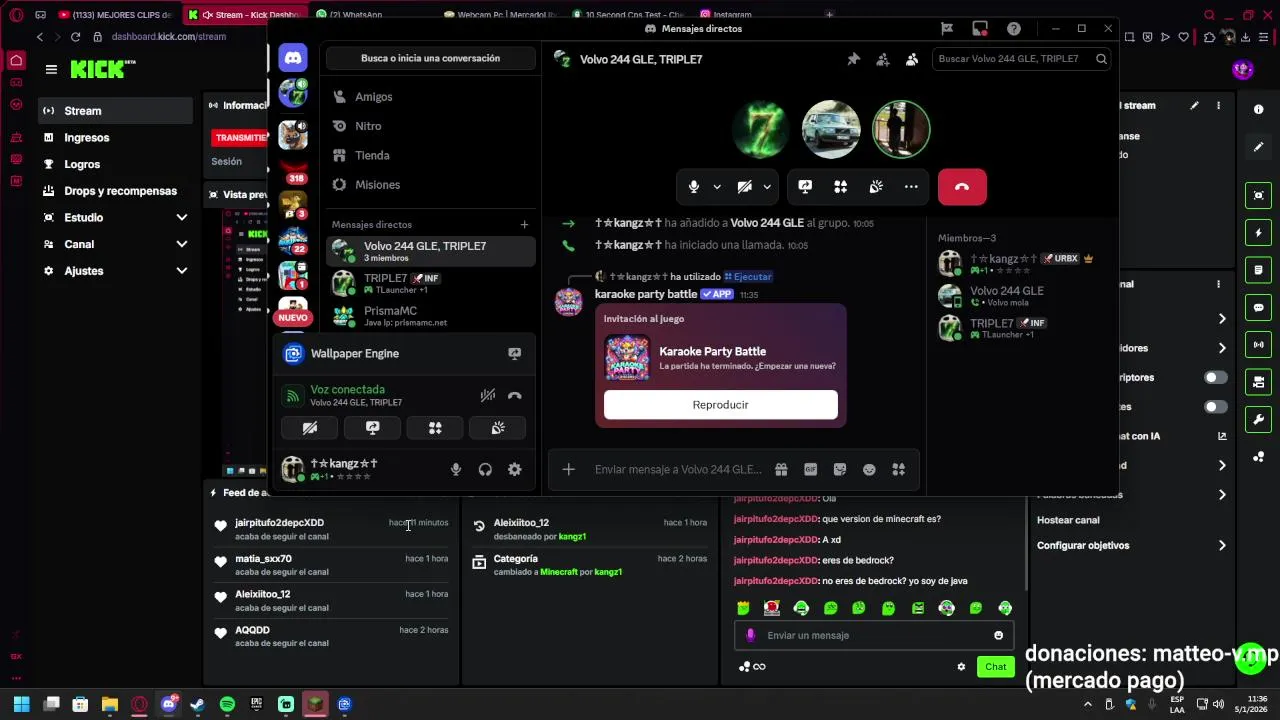Open soundboard in the voice panel button row
The width and height of the screenshot is (1280, 720).
pos(498,428)
